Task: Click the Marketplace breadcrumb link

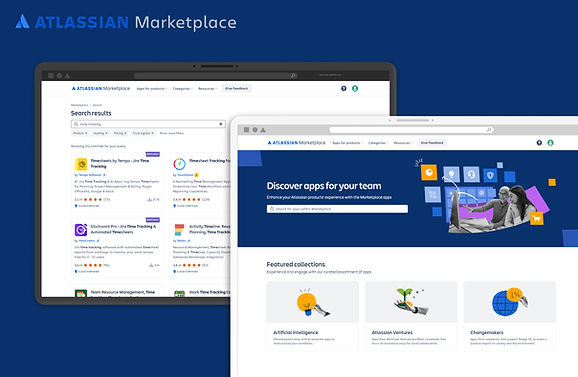Action: [x=79, y=105]
